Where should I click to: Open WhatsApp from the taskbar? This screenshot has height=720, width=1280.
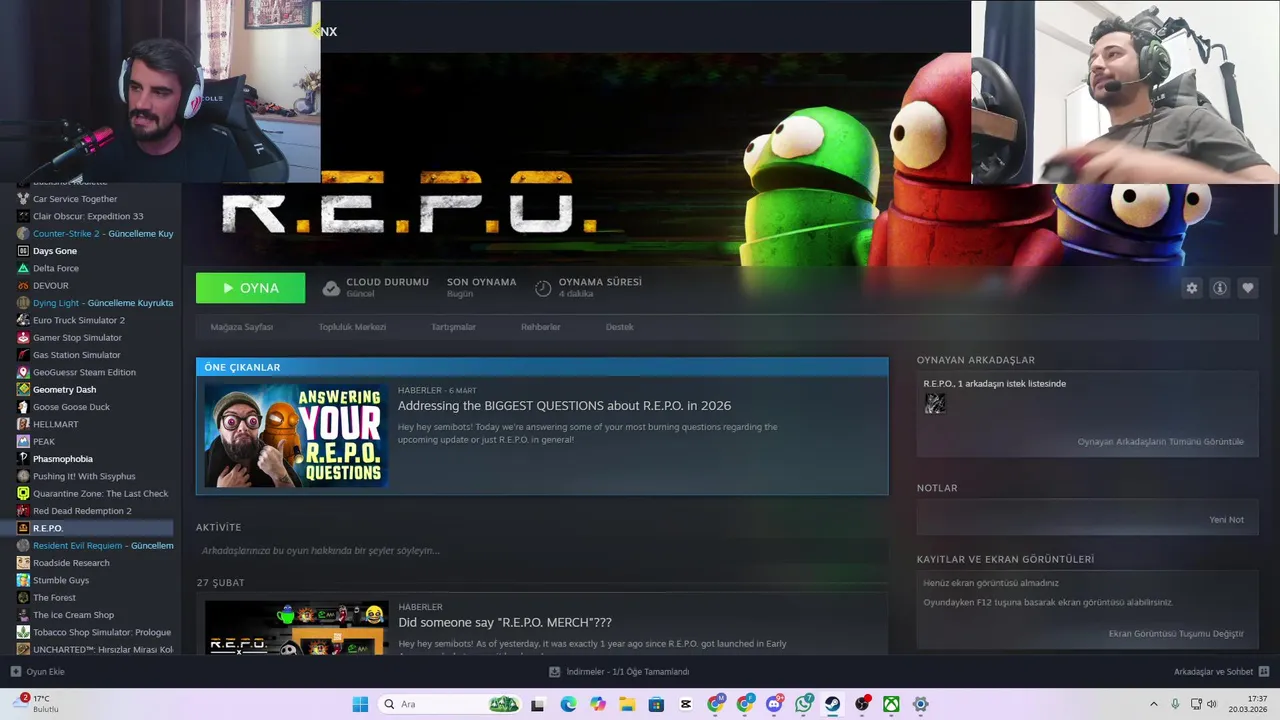(803, 704)
